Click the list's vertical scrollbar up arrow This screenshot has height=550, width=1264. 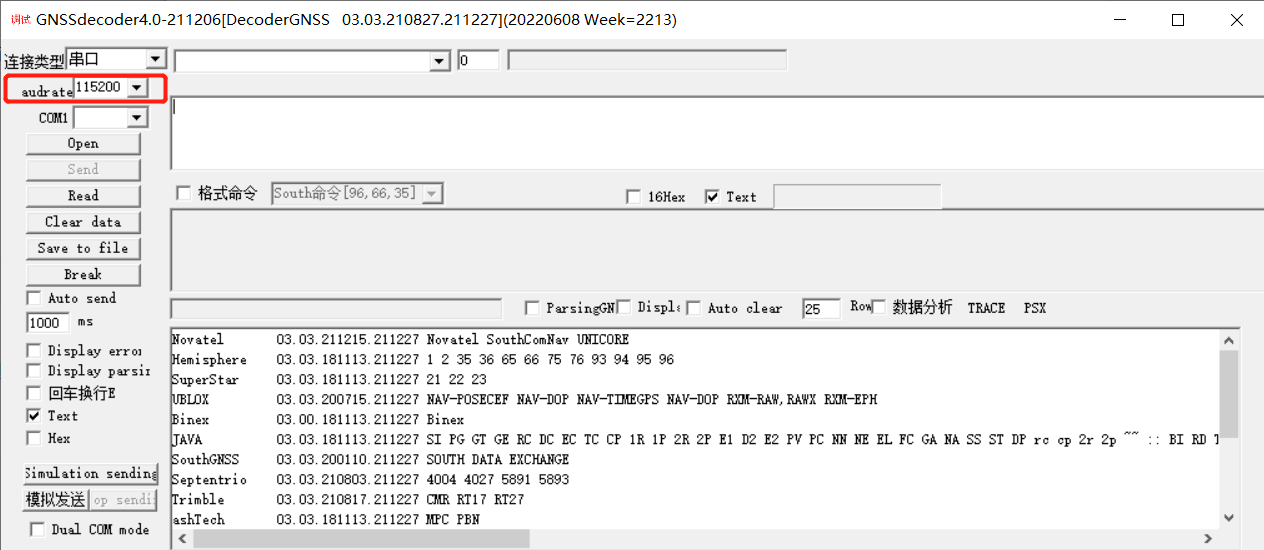pos(1229,341)
